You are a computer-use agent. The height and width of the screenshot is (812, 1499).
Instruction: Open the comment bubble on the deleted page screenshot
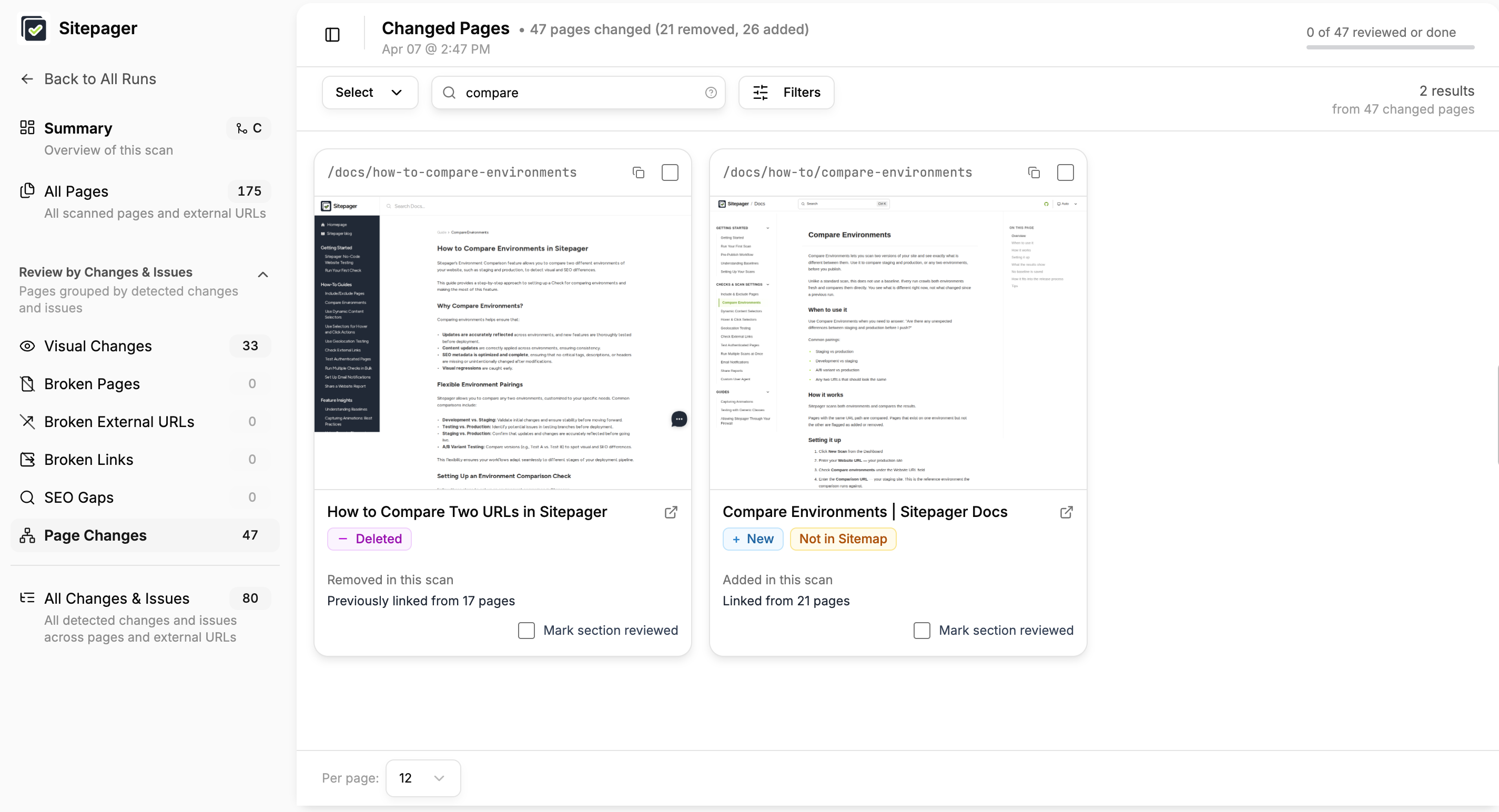tap(678, 419)
